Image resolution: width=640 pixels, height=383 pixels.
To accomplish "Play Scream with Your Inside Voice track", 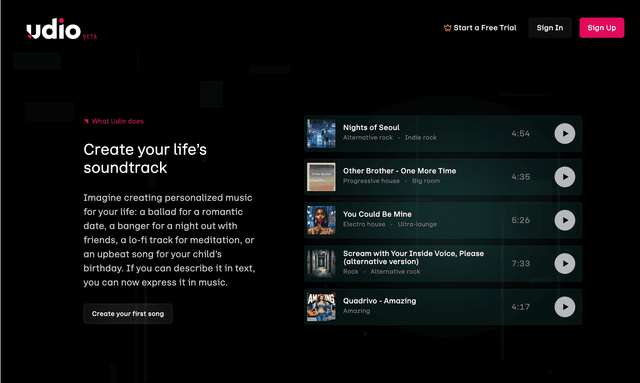I will [x=564, y=263].
